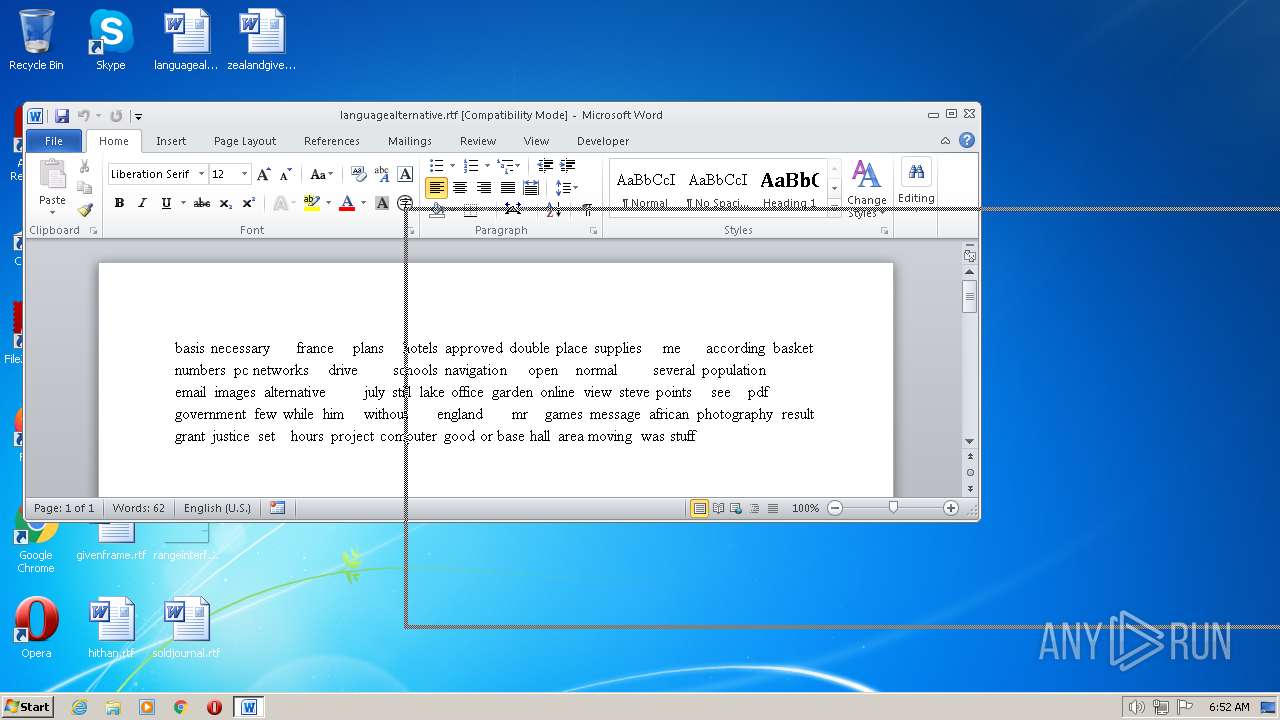Apply subscript formatting
This screenshot has height=720, width=1280.
click(x=226, y=203)
